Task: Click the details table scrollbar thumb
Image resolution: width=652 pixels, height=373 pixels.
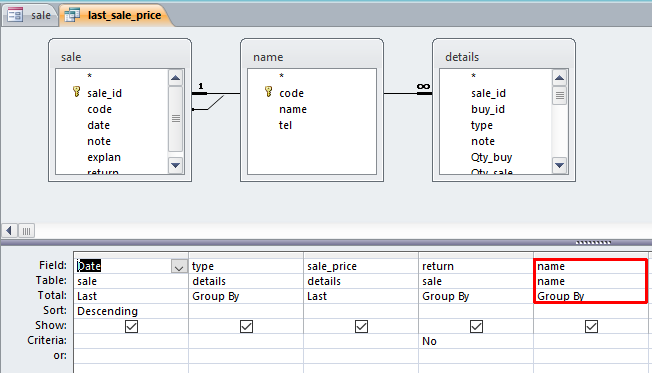Action: point(559,96)
